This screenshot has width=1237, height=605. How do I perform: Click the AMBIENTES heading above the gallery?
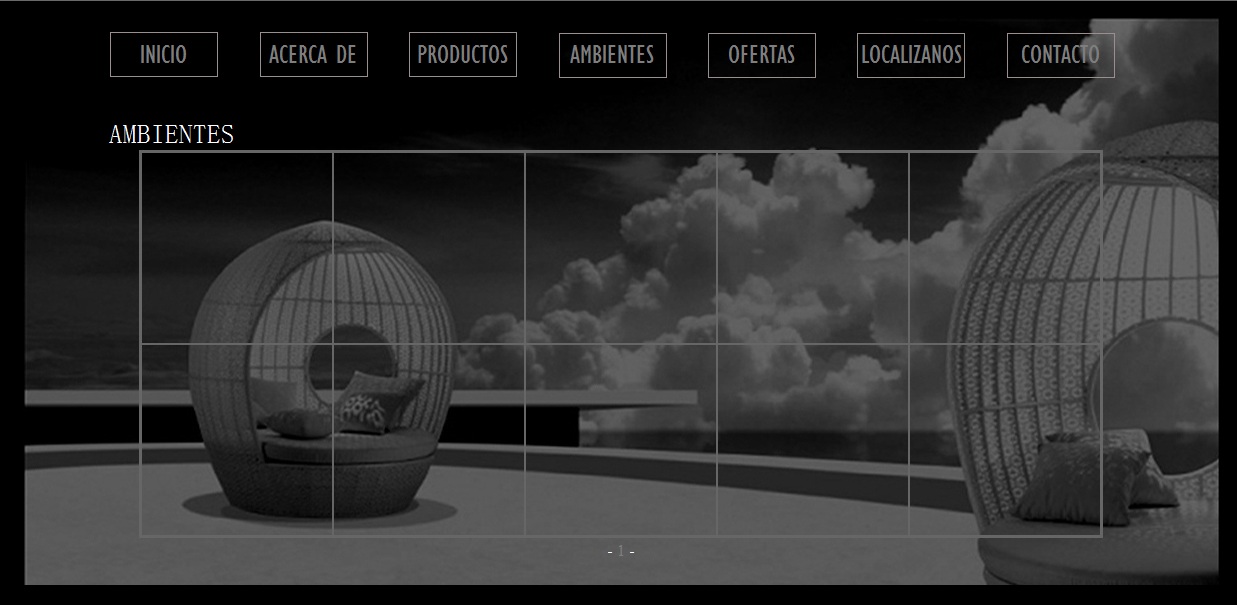pyautogui.click(x=171, y=135)
